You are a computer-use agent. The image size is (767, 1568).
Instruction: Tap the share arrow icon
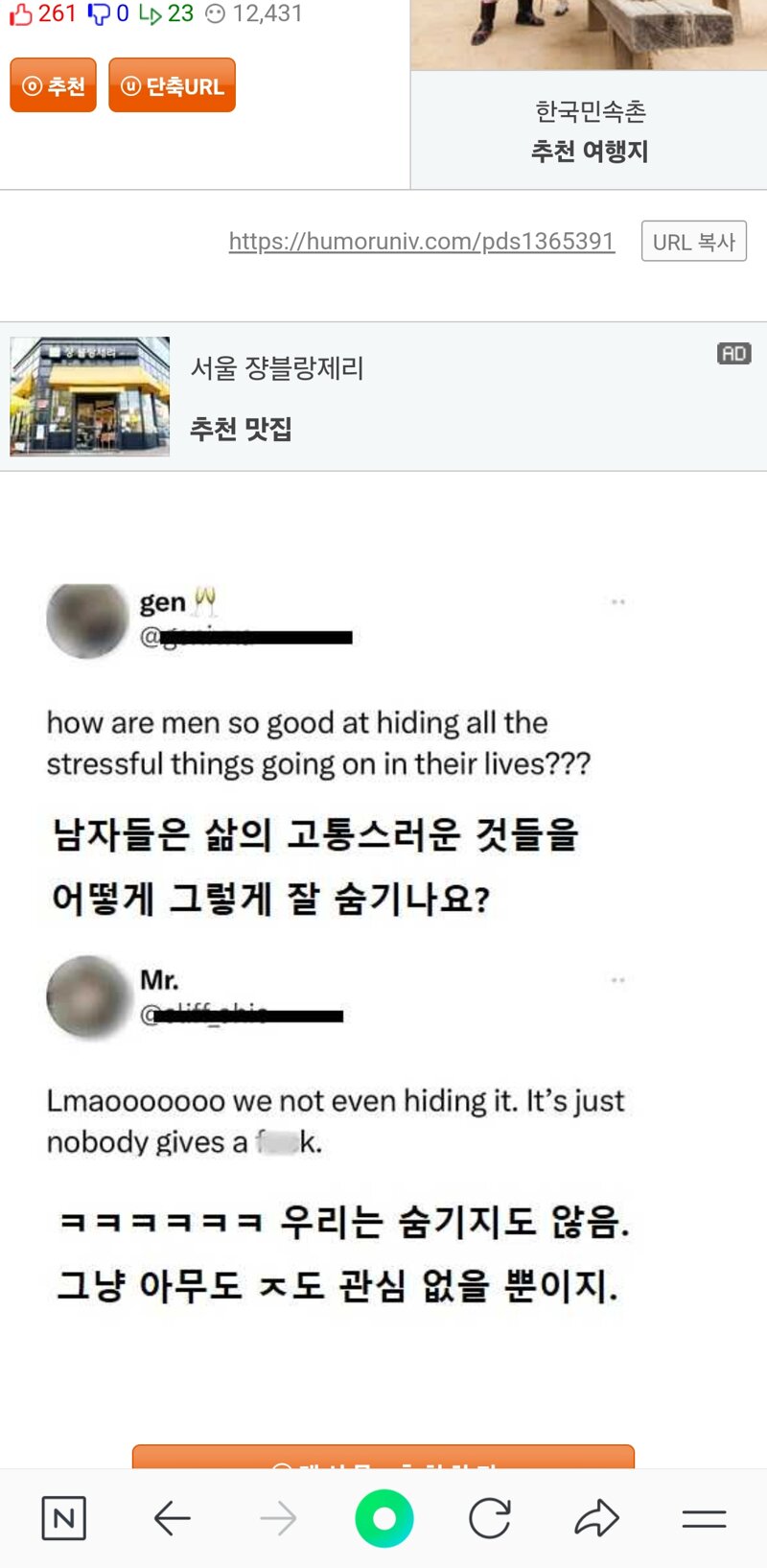tap(597, 1519)
